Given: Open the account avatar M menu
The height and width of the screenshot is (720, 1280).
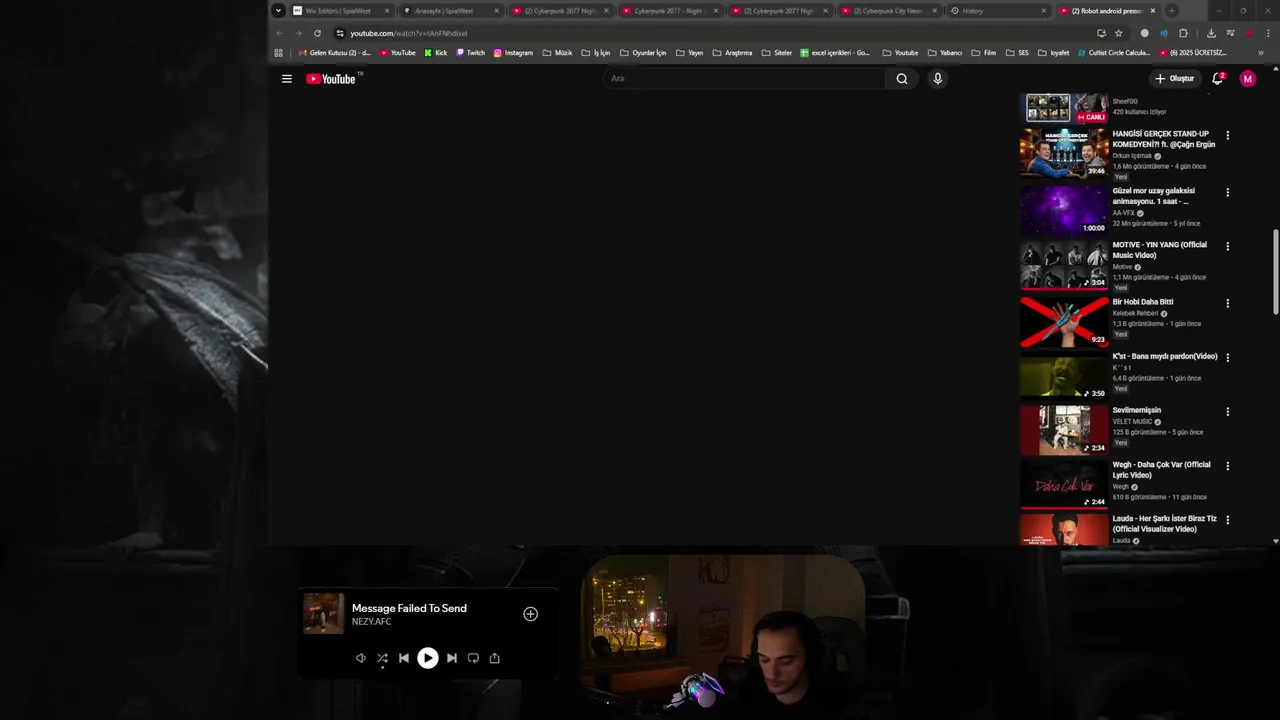Looking at the screenshot, I should [1248, 79].
